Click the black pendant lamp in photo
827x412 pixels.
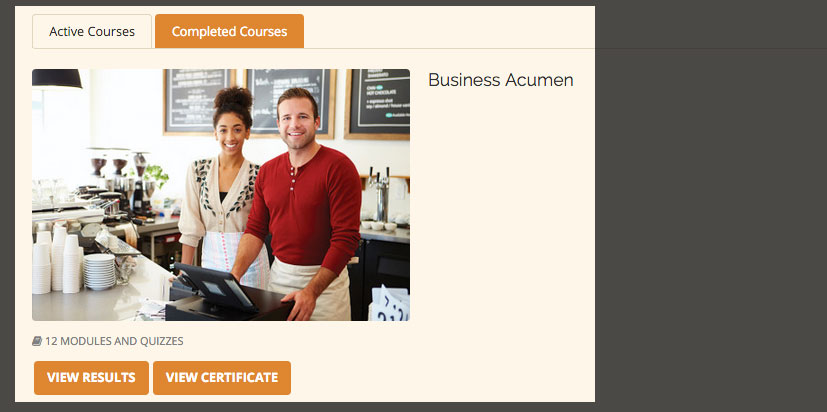[x=56, y=79]
